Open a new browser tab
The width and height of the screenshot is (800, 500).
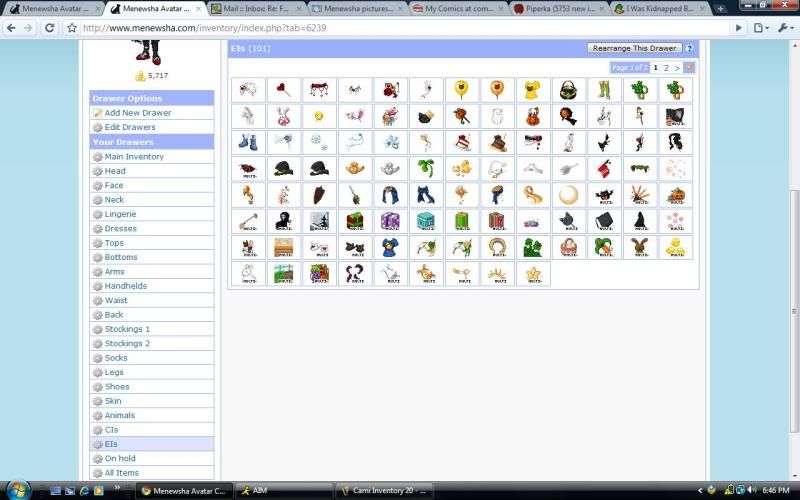(x=720, y=9)
